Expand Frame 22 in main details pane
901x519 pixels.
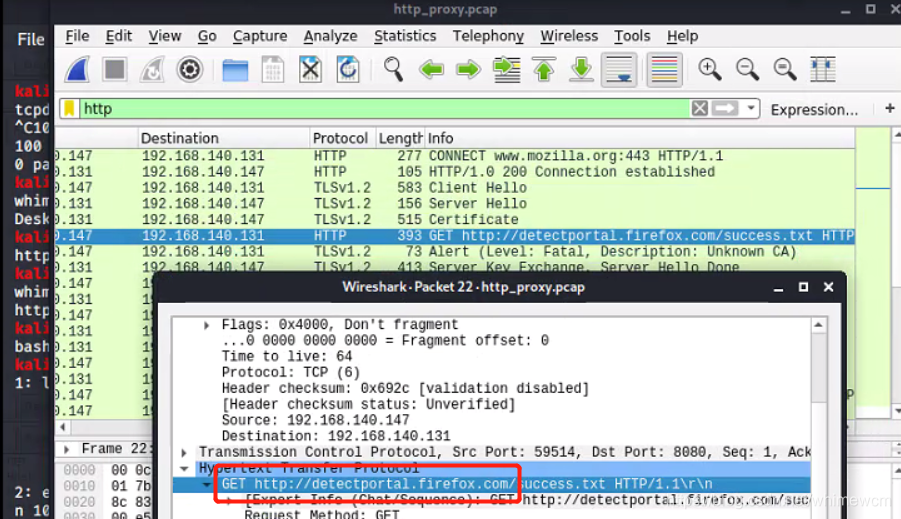(67, 449)
